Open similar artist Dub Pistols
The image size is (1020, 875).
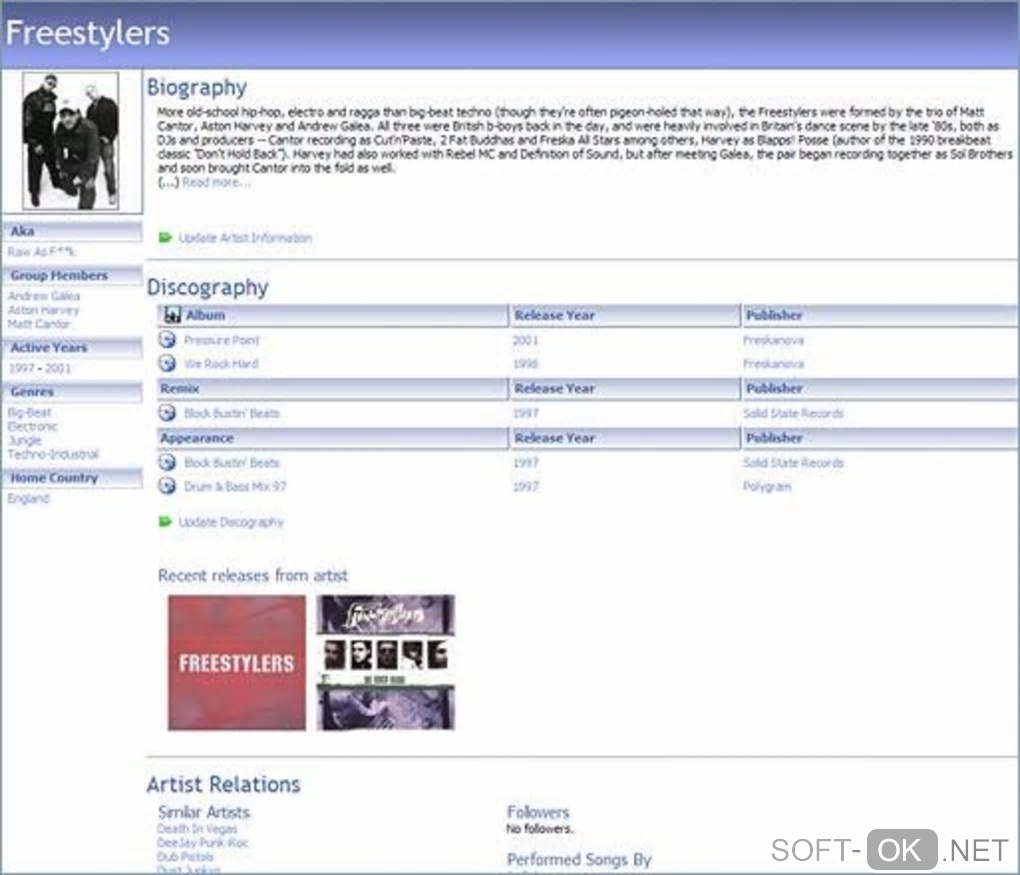[x=185, y=857]
